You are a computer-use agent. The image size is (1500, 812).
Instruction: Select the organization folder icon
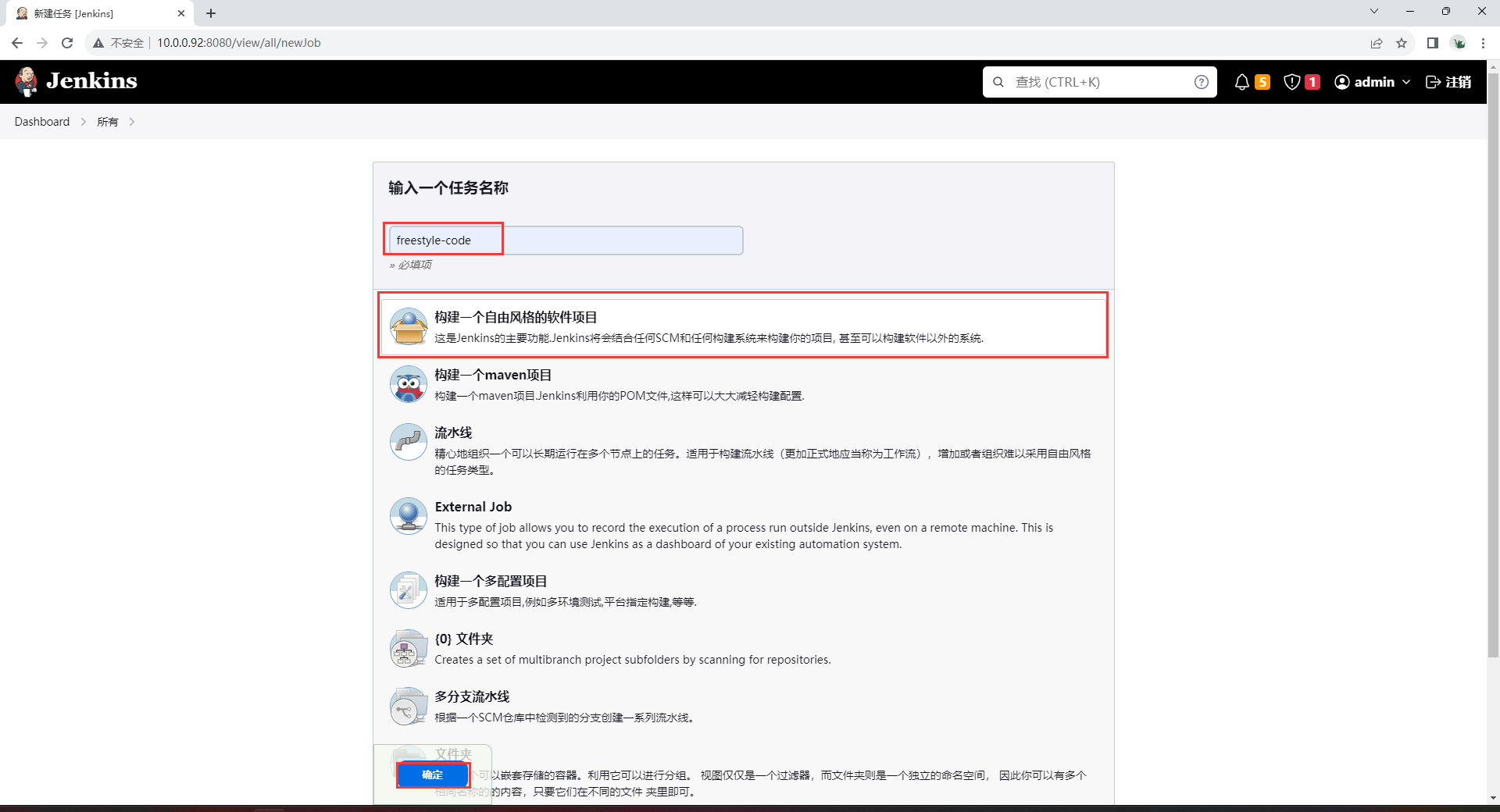click(x=409, y=648)
